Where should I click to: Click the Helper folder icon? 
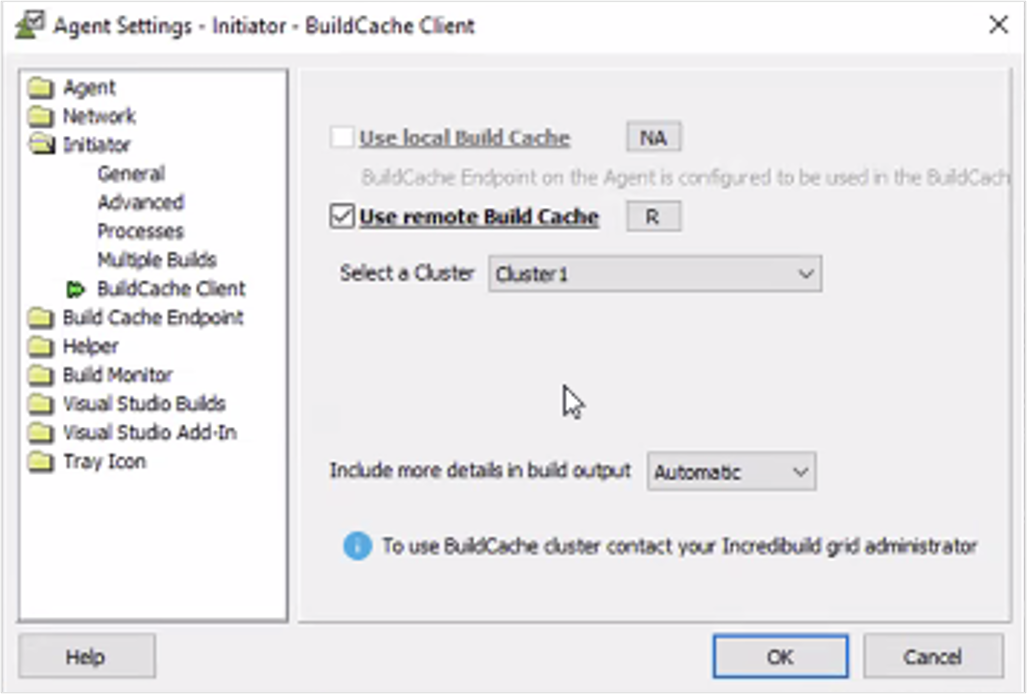click(41, 348)
